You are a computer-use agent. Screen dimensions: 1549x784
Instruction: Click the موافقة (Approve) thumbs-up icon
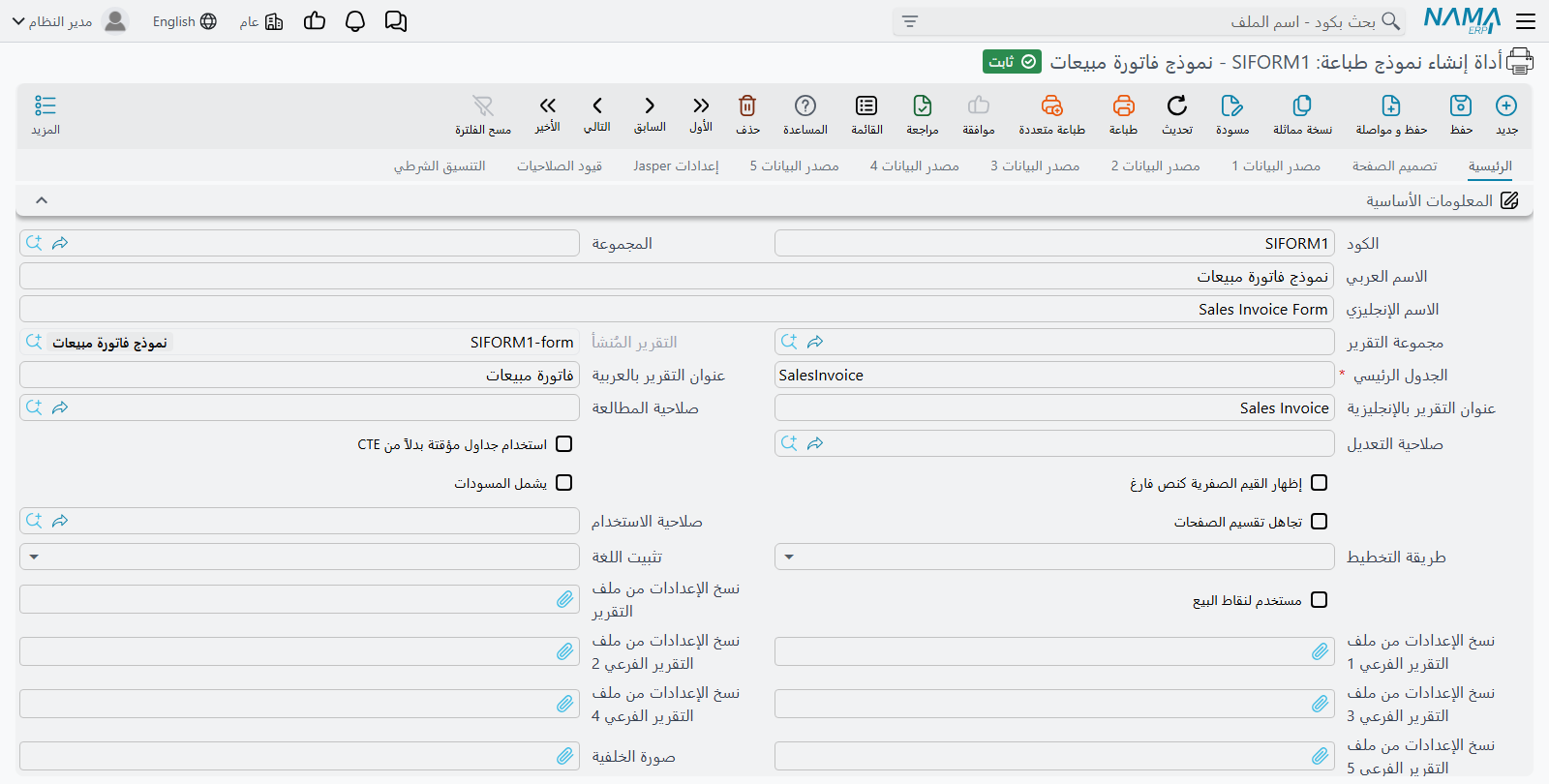[979, 106]
